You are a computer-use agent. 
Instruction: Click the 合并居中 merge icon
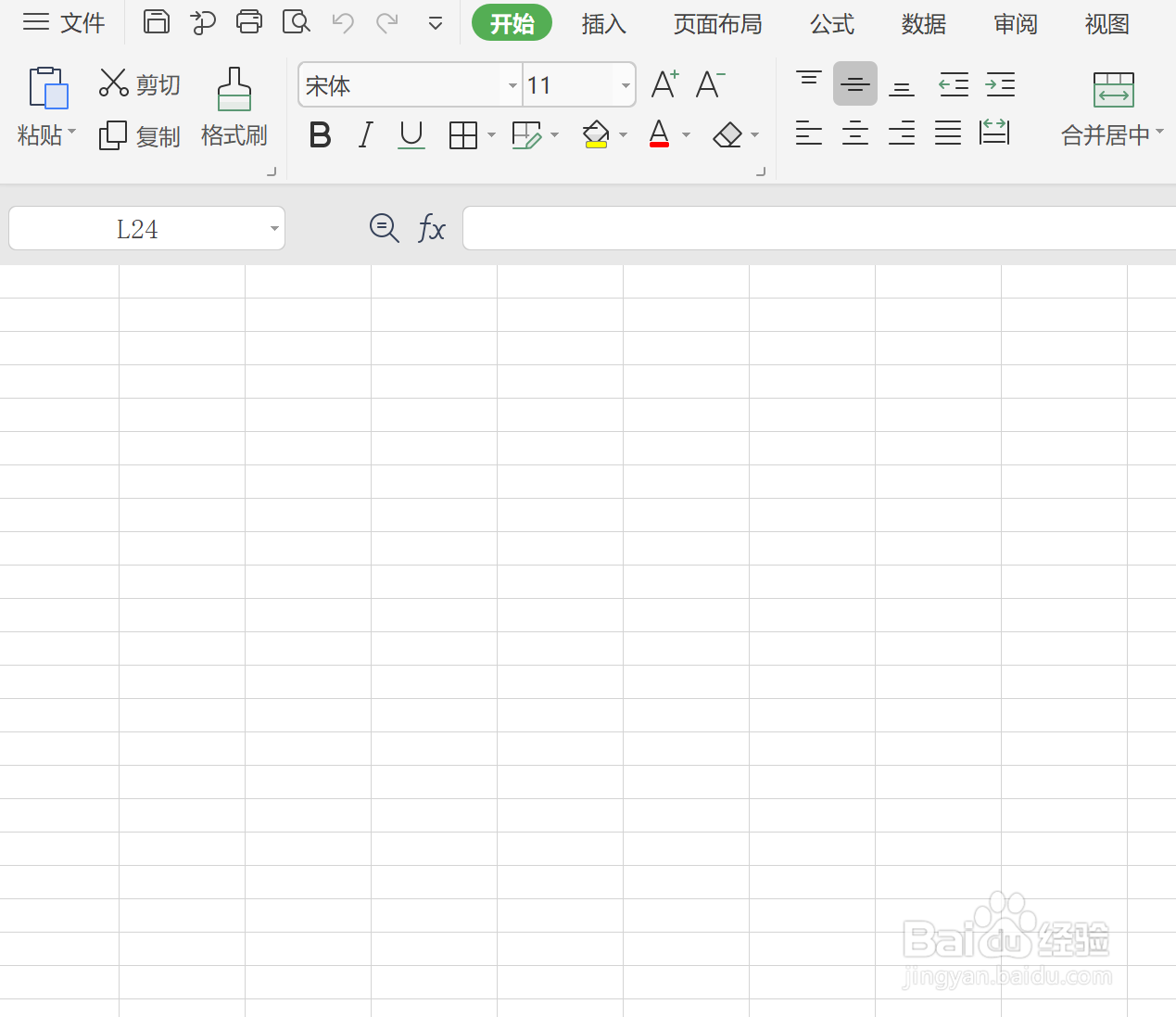[x=1113, y=90]
